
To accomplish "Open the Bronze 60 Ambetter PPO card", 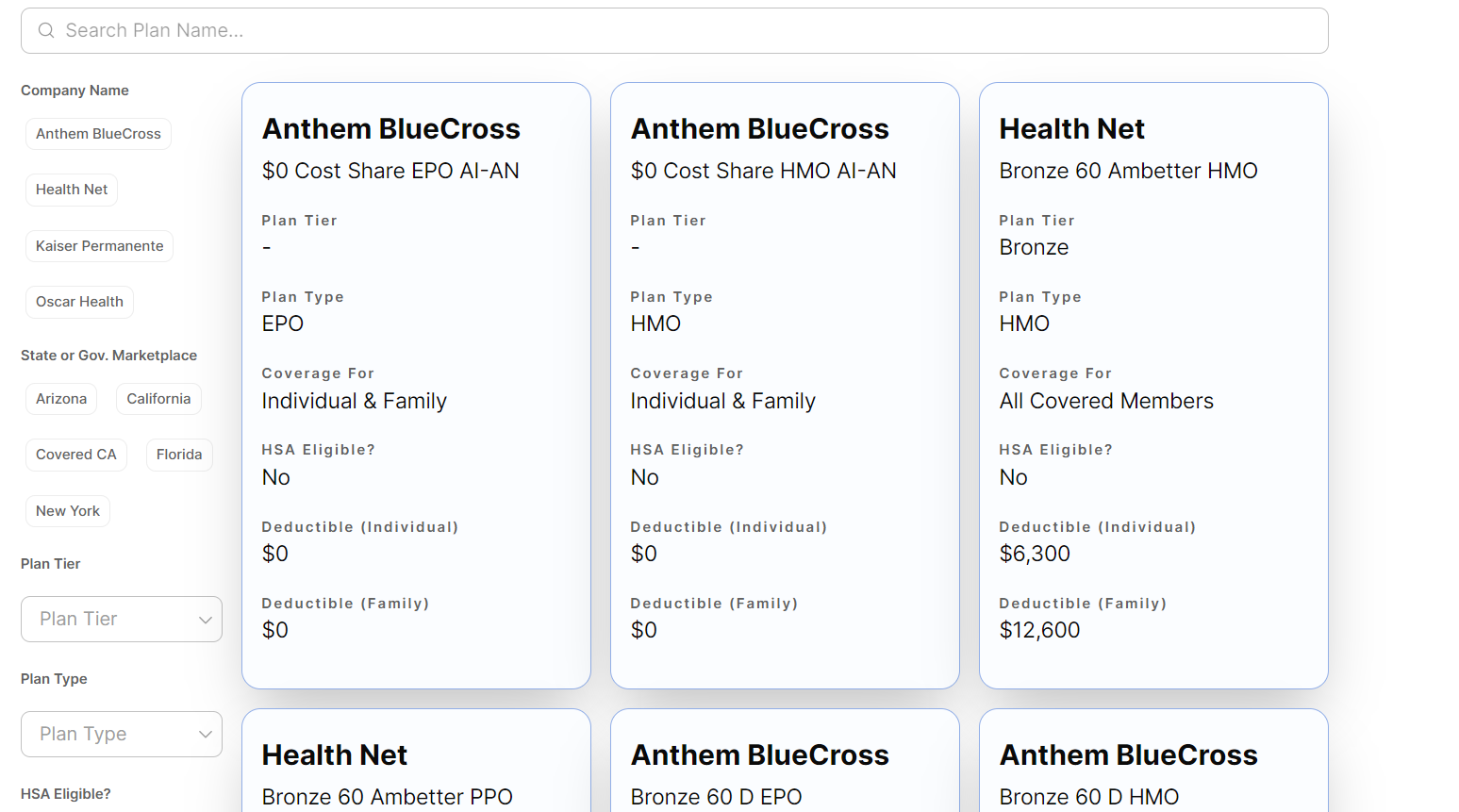I will (416, 760).
